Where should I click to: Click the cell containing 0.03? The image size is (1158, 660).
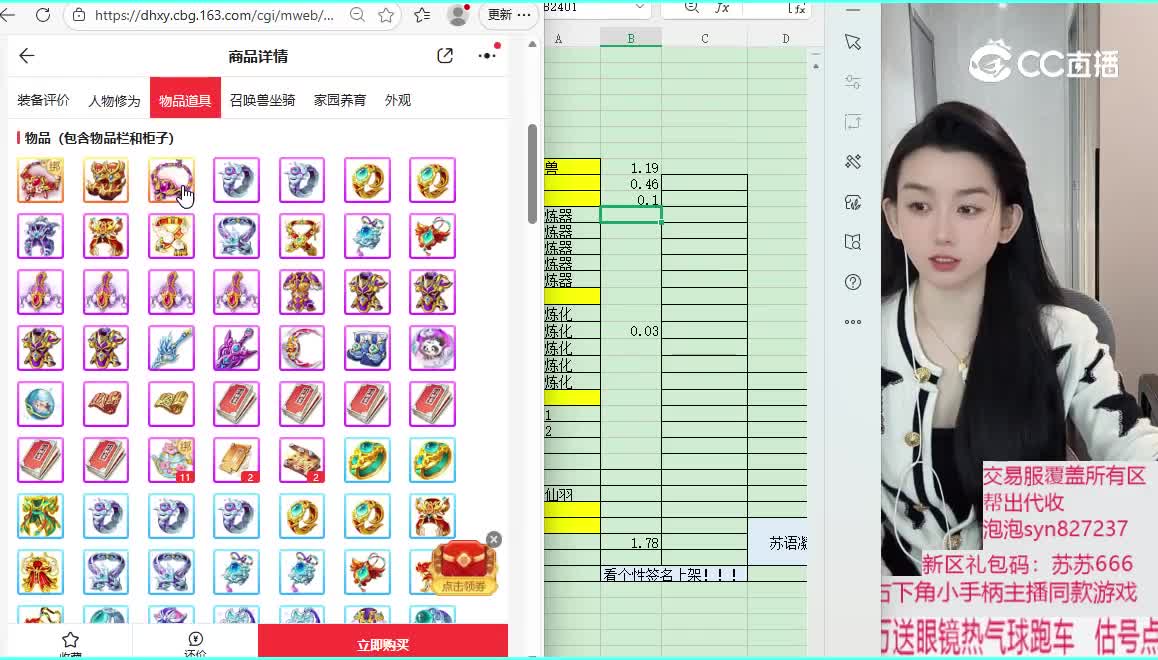coord(631,331)
